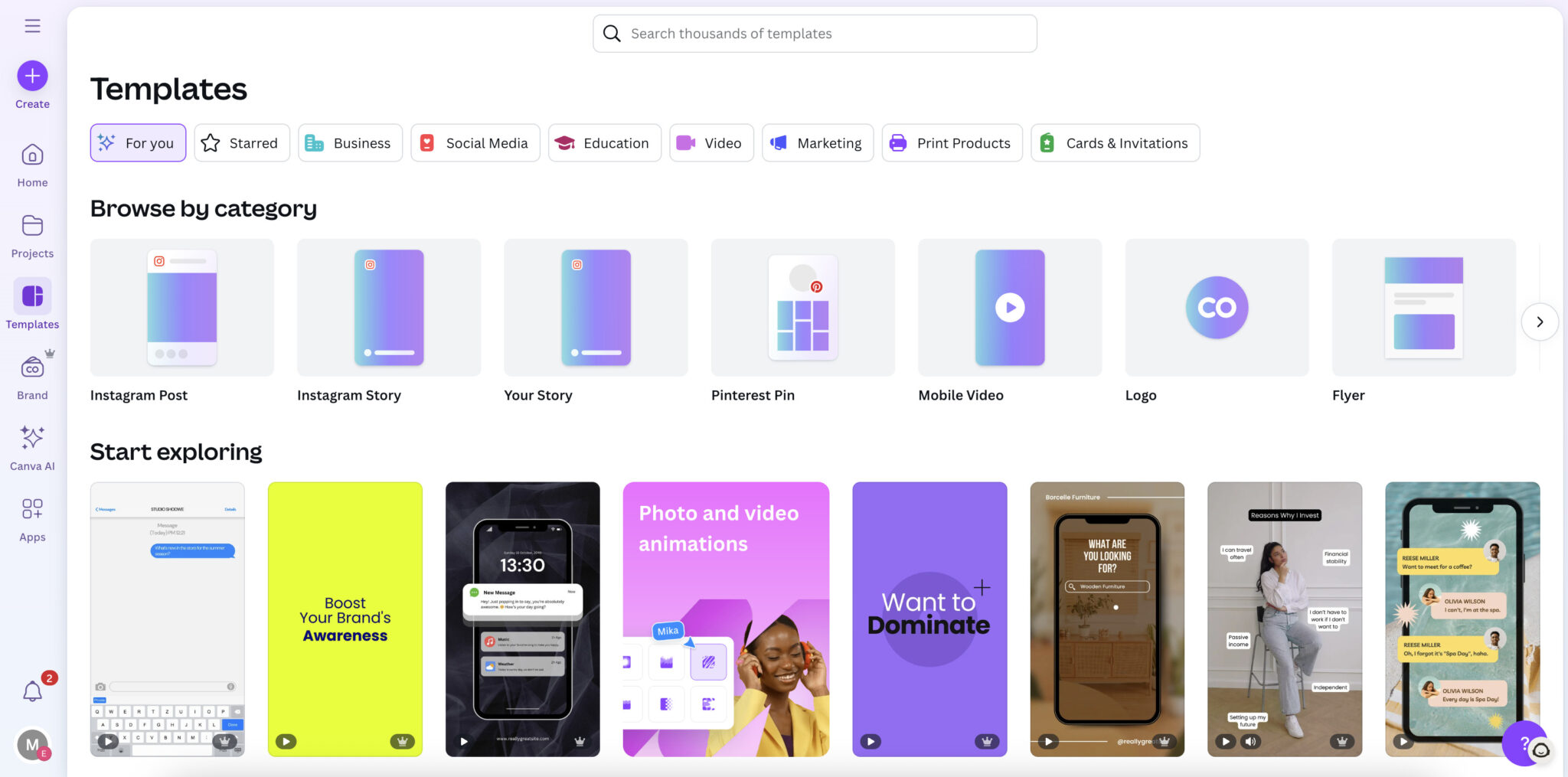Select the Starred filter chip

(242, 143)
